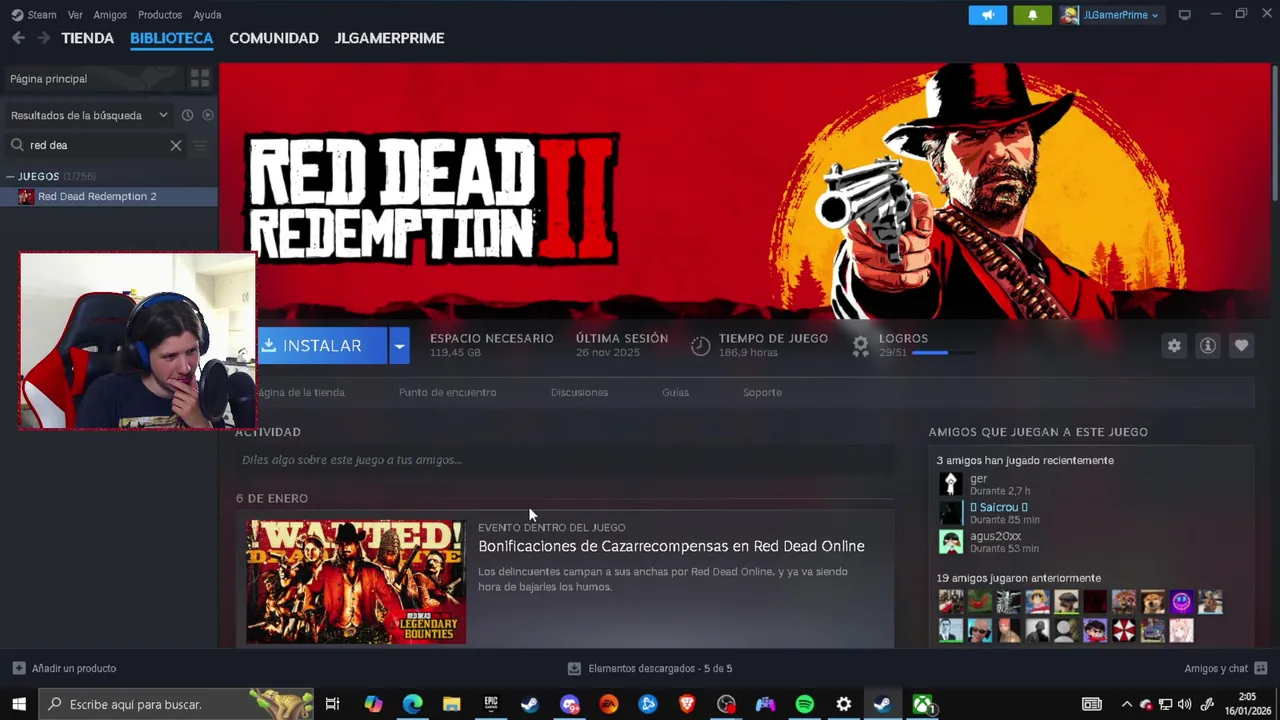
Task: Open the Ver menu
Action: click(x=75, y=15)
